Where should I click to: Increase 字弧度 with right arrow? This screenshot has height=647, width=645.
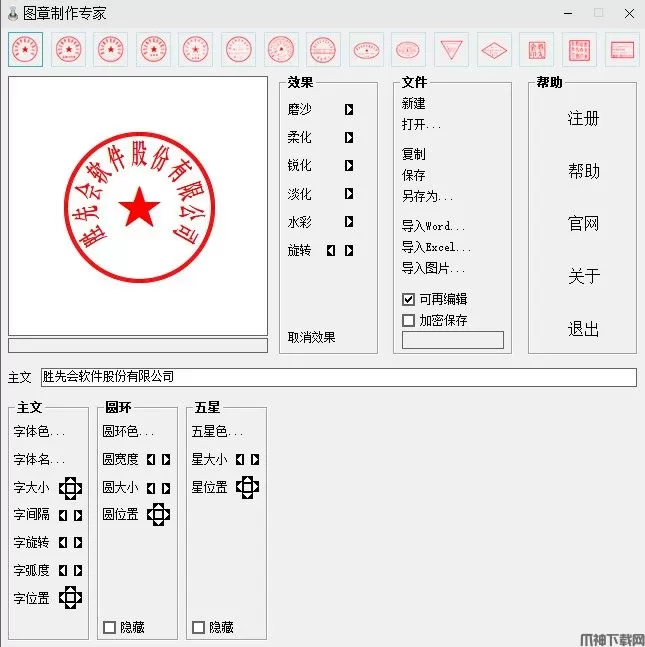[78, 571]
